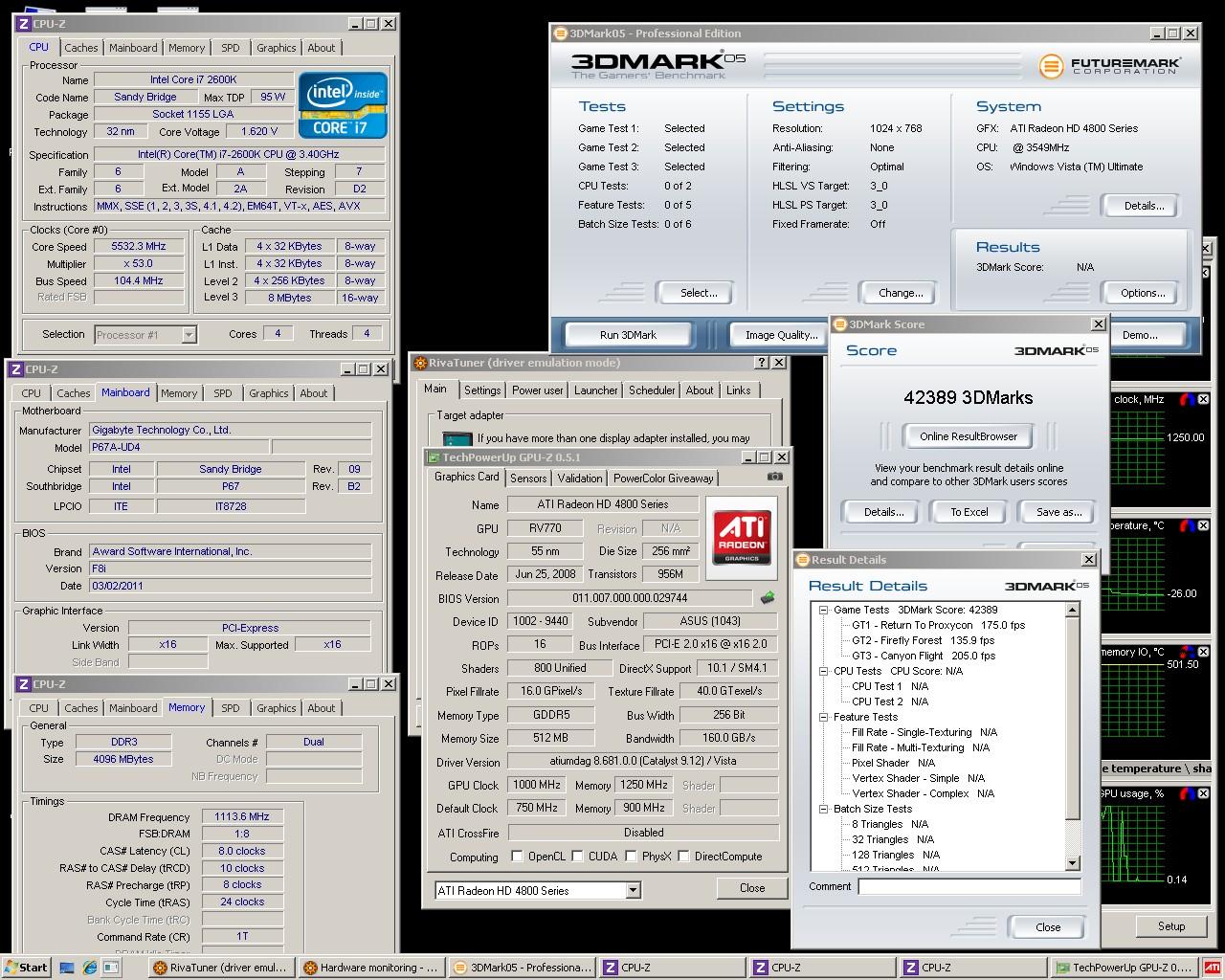Open the RivaTuner help question mark button

(x=762, y=363)
